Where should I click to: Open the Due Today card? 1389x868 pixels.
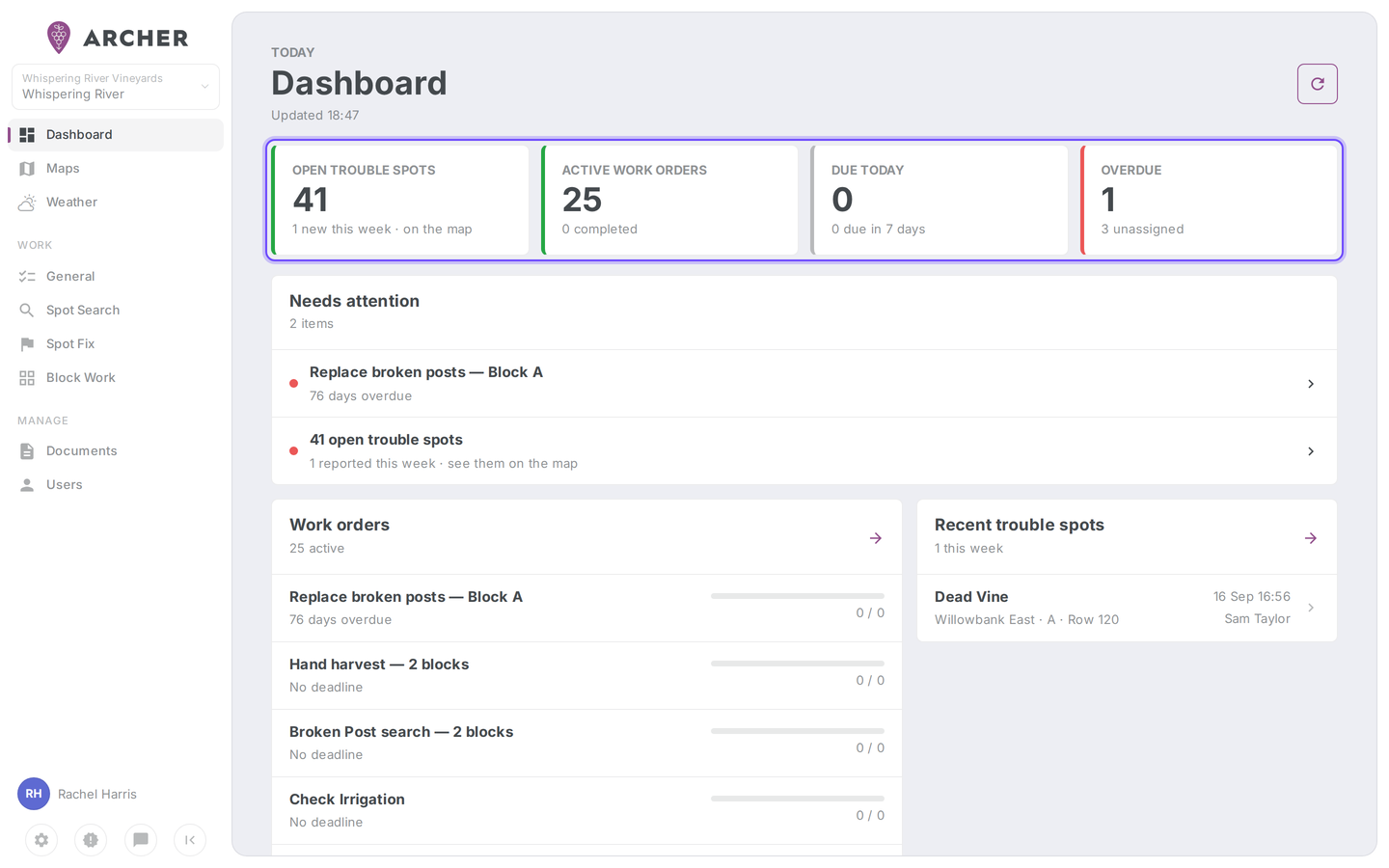[940, 200]
